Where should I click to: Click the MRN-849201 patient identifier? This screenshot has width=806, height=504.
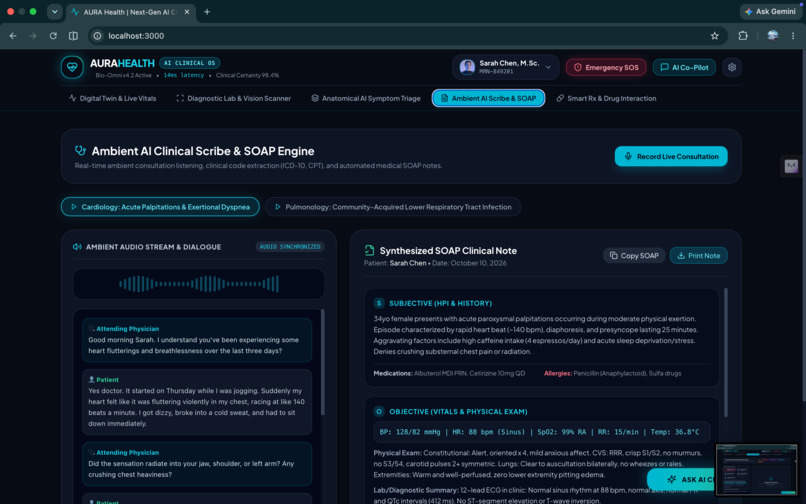[496, 71]
